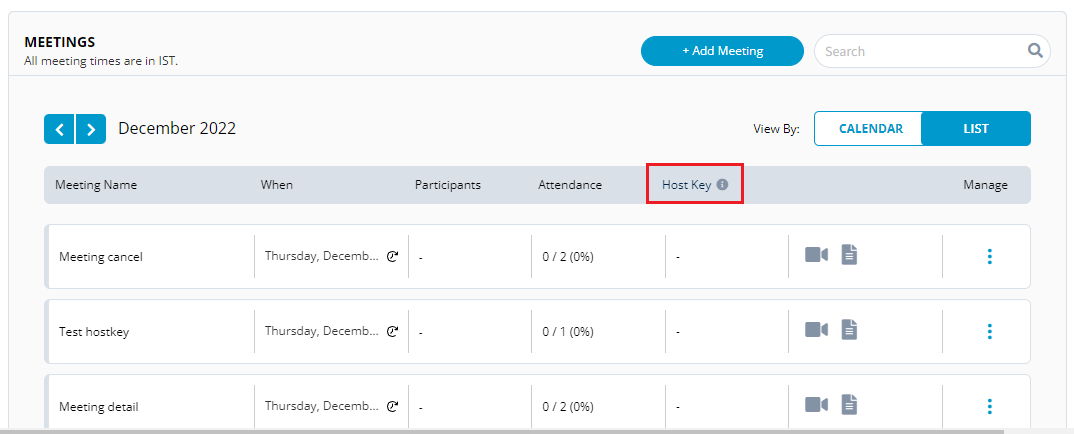Click the Host Key info icon
Viewport: 1074px width, 434px height.
[722, 185]
